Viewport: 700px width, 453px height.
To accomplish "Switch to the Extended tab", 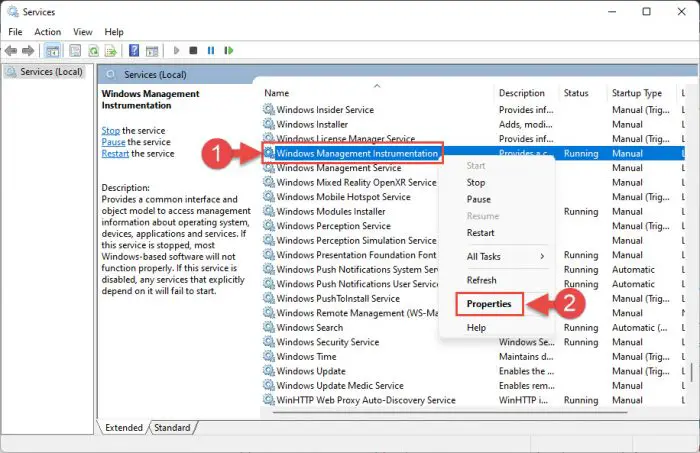I will (124, 428).
